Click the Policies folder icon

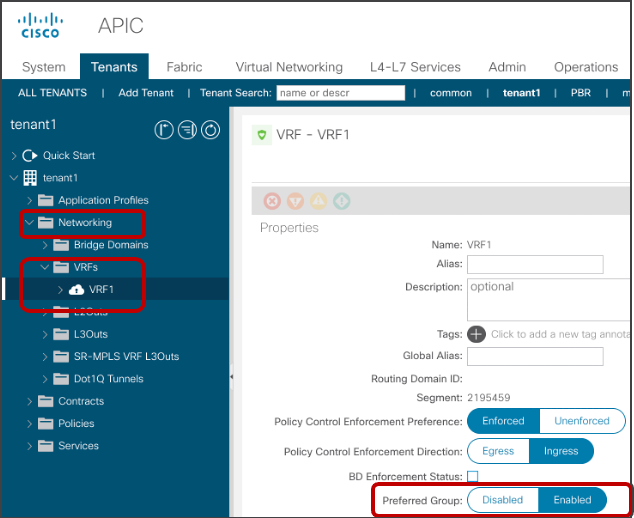[45, 423]
